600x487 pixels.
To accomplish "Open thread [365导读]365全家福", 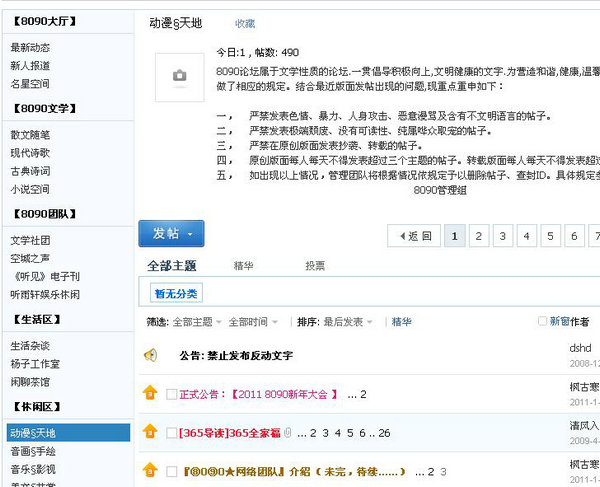I will pos(230,433).
